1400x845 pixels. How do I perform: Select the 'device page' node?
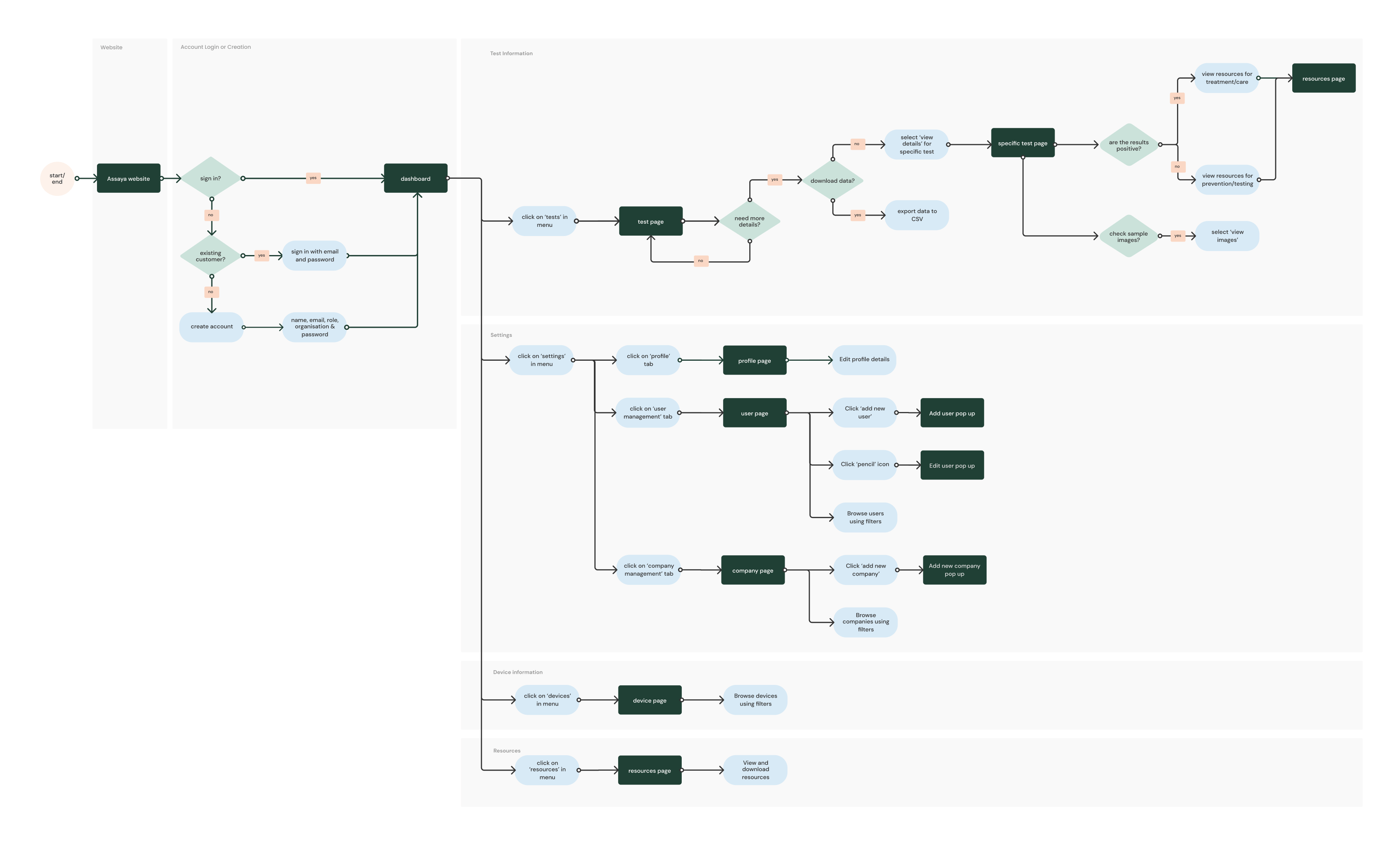tap(650, 700)
